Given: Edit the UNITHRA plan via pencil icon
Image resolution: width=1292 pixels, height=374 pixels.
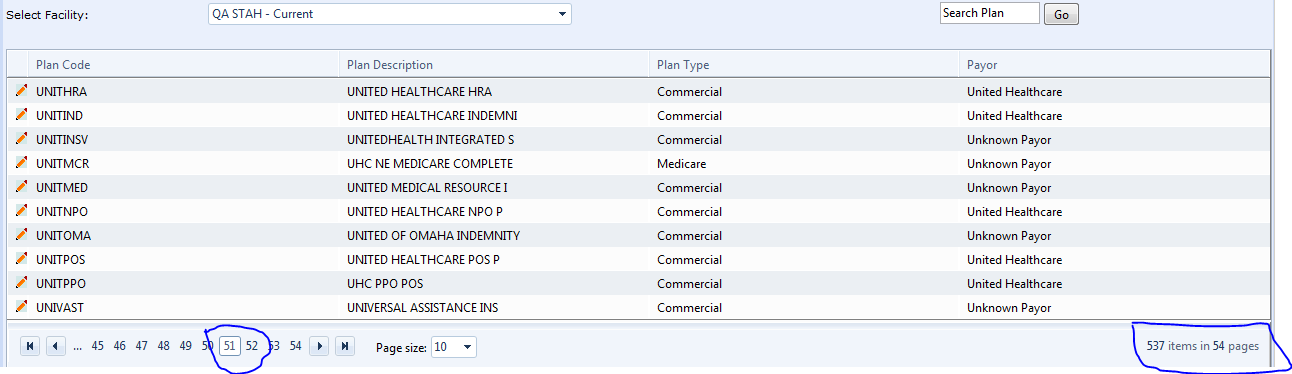Looking at the screenshot, I should (21, 91).
